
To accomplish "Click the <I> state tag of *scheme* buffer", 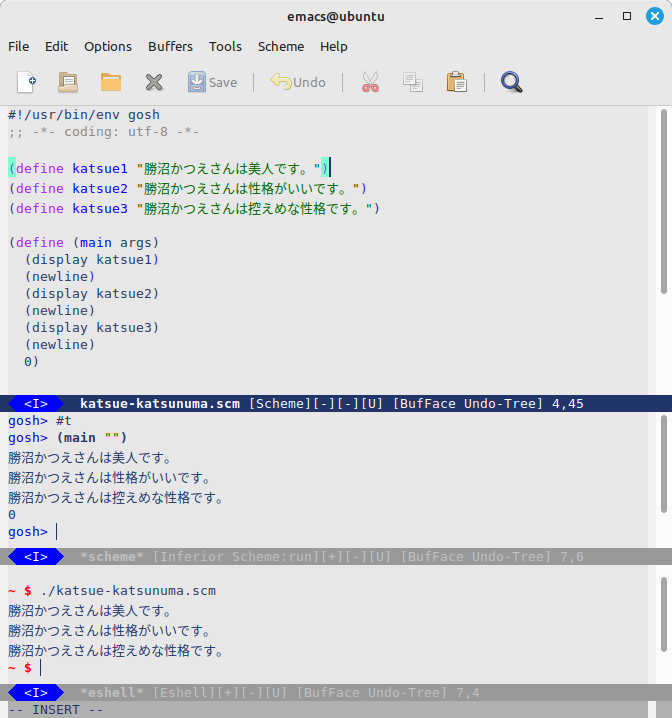I will 36,557.
